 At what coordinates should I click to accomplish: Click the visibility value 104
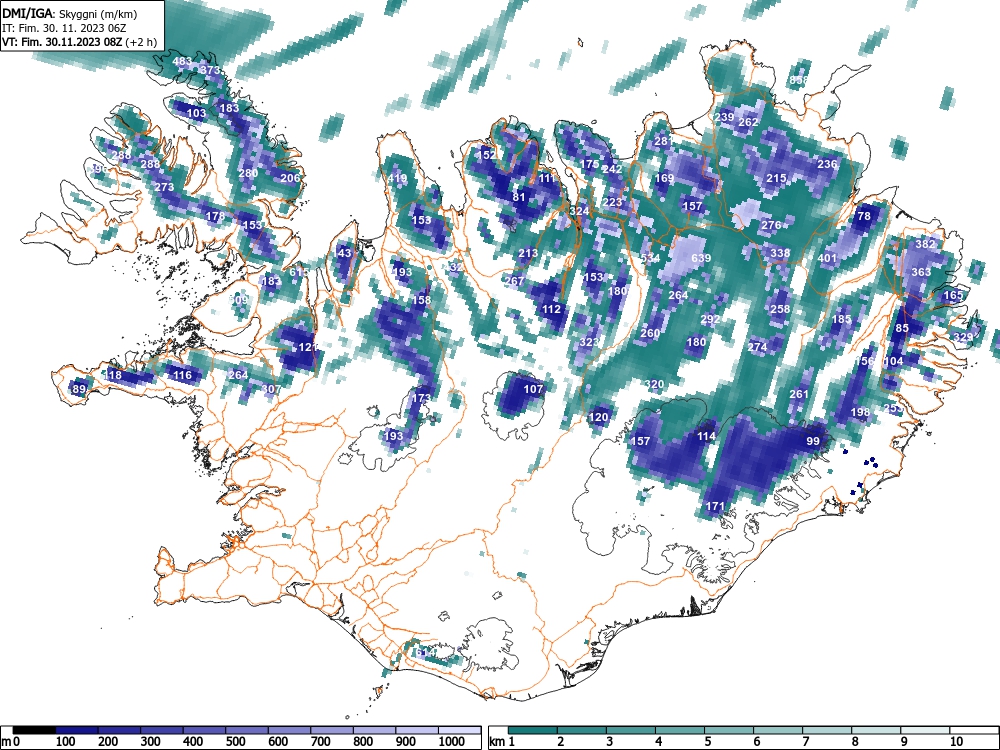click(x=893, y=361)
